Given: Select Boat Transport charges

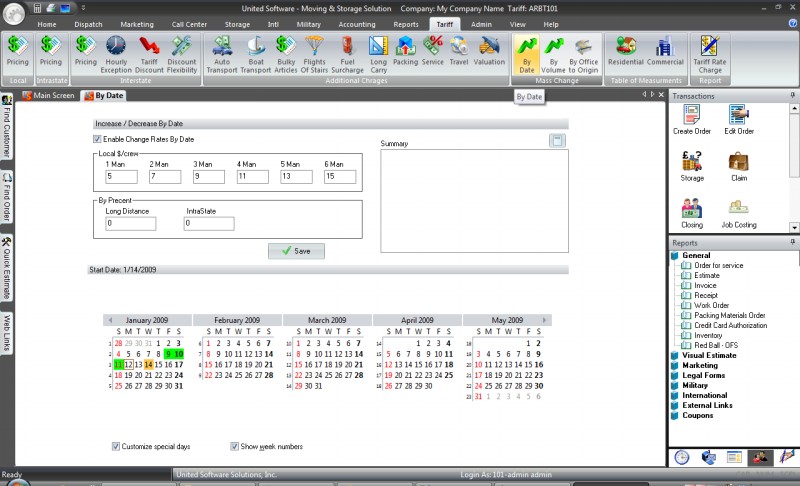Looking at the screenshot, I should tap(256, 54).
